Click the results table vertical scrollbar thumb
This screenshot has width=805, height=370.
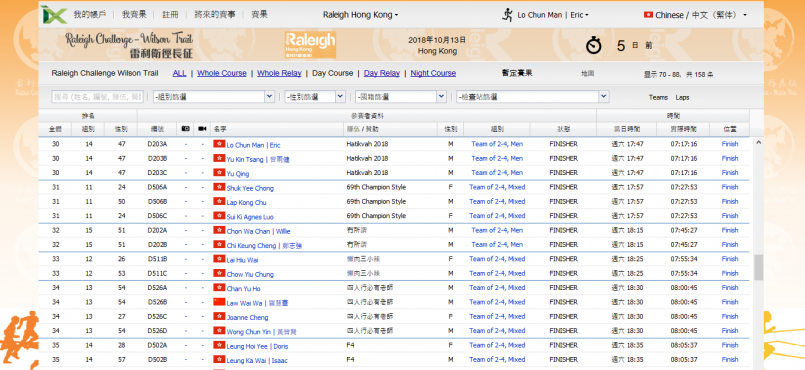(x=758, y=267)
